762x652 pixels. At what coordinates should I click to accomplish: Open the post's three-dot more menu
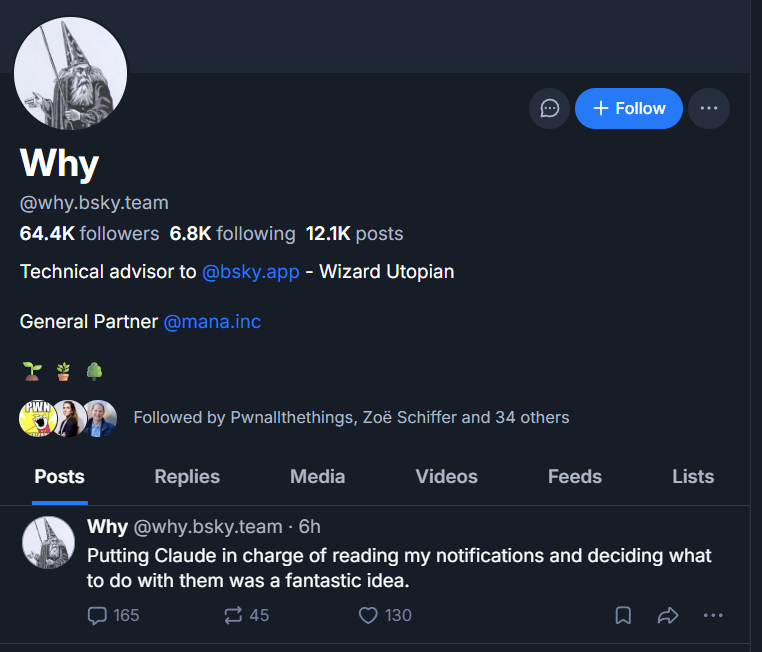click(x=713, y=616)
